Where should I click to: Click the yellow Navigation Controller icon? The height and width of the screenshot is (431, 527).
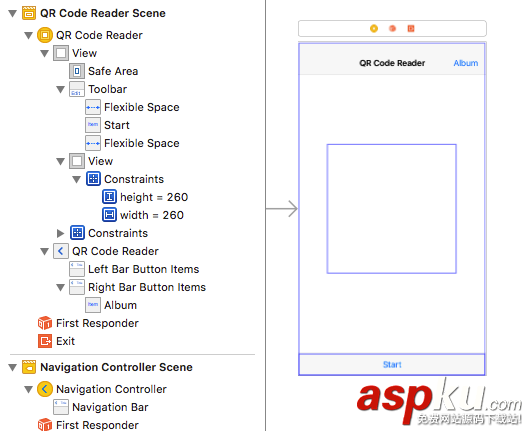point(45,389)
